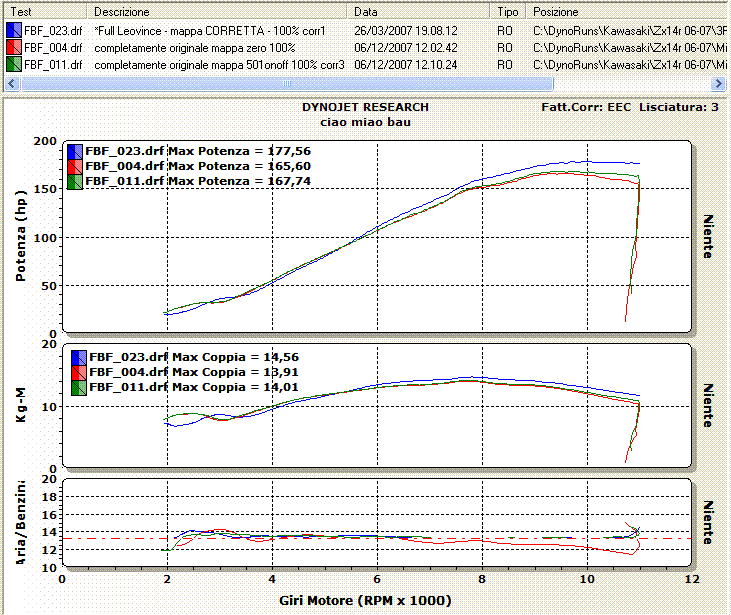The height and width of the screenshot is (615, 731).
Task: Open the Niente right-axis selector on power graph
Action: [x=708, y=237]
